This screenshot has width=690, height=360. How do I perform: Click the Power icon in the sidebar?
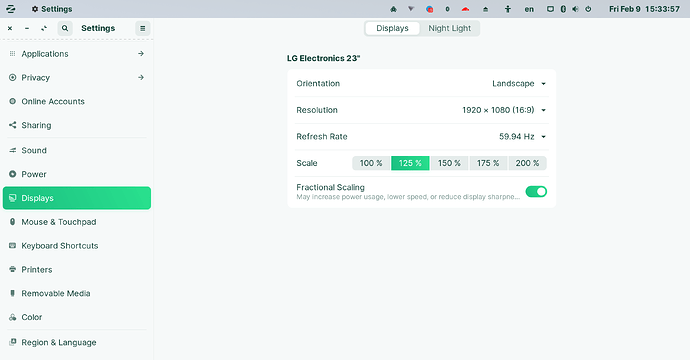tap(12, 174)
